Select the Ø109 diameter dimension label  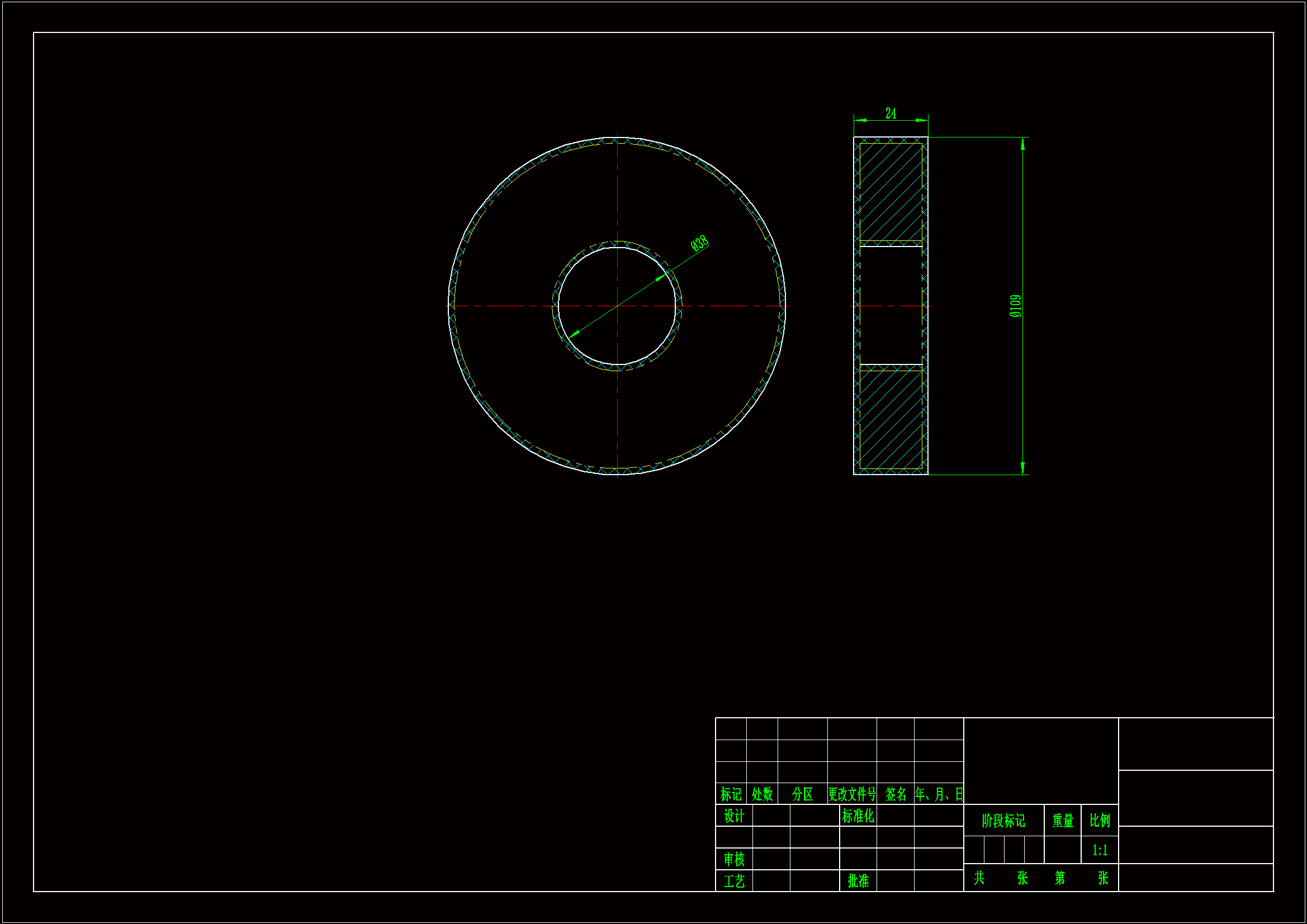pos(1015,306)
